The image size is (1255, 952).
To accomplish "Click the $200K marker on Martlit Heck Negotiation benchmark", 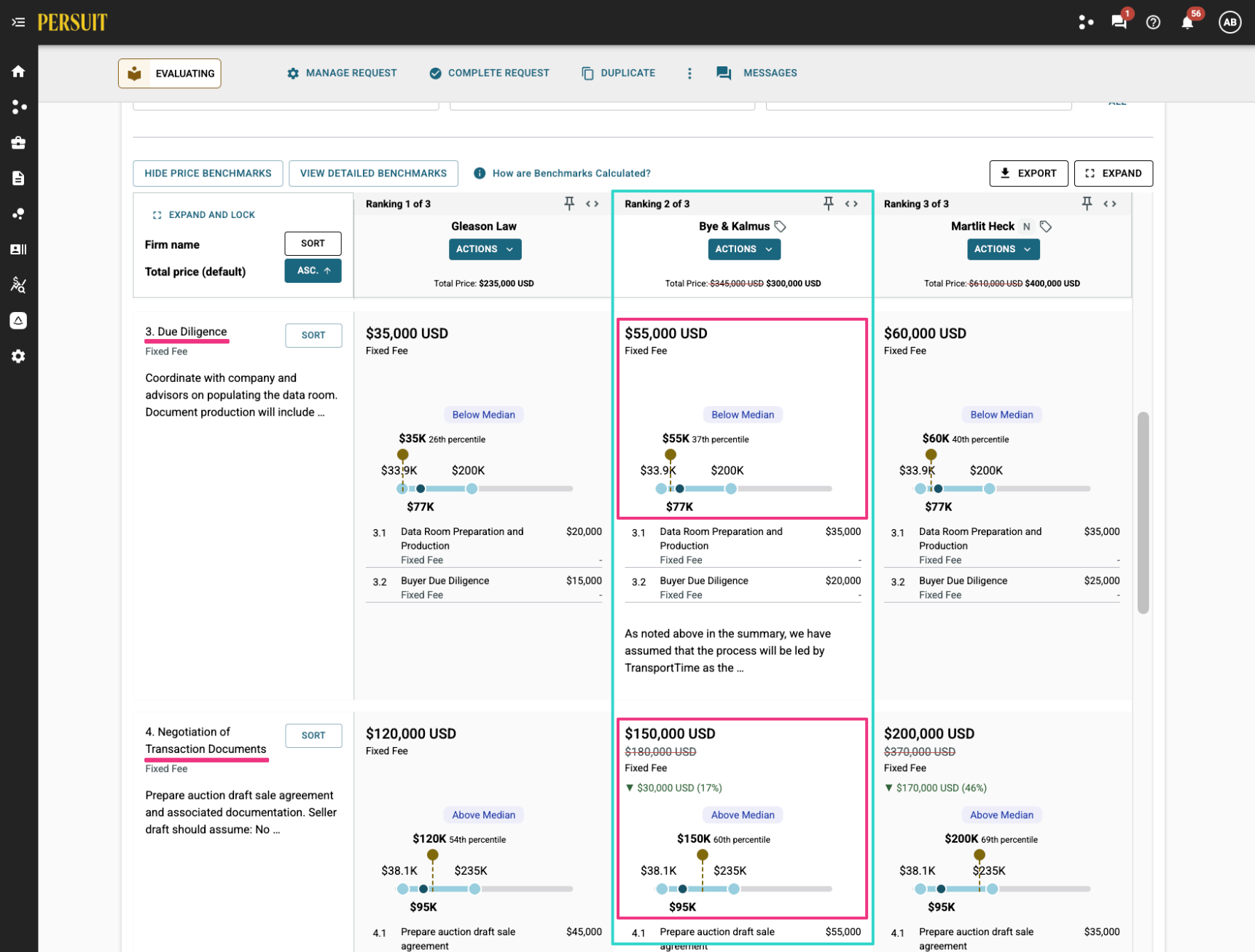I will point(980,855).
